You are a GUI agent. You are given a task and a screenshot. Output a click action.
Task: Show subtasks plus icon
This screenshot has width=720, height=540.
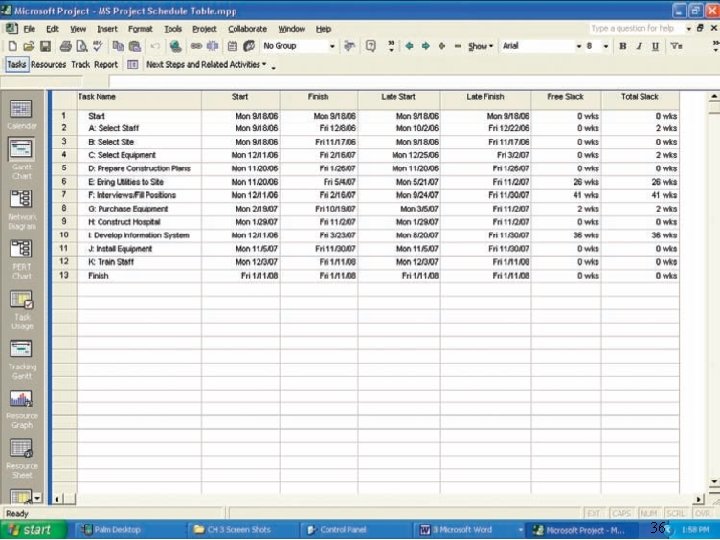pos(442,46)
